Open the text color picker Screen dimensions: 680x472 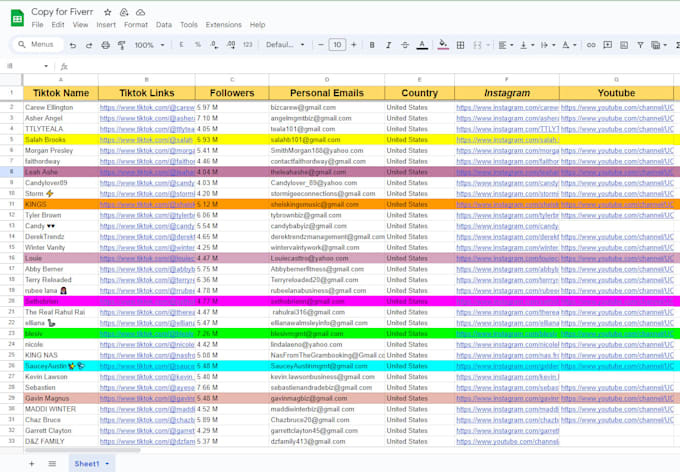coord(422,45)
